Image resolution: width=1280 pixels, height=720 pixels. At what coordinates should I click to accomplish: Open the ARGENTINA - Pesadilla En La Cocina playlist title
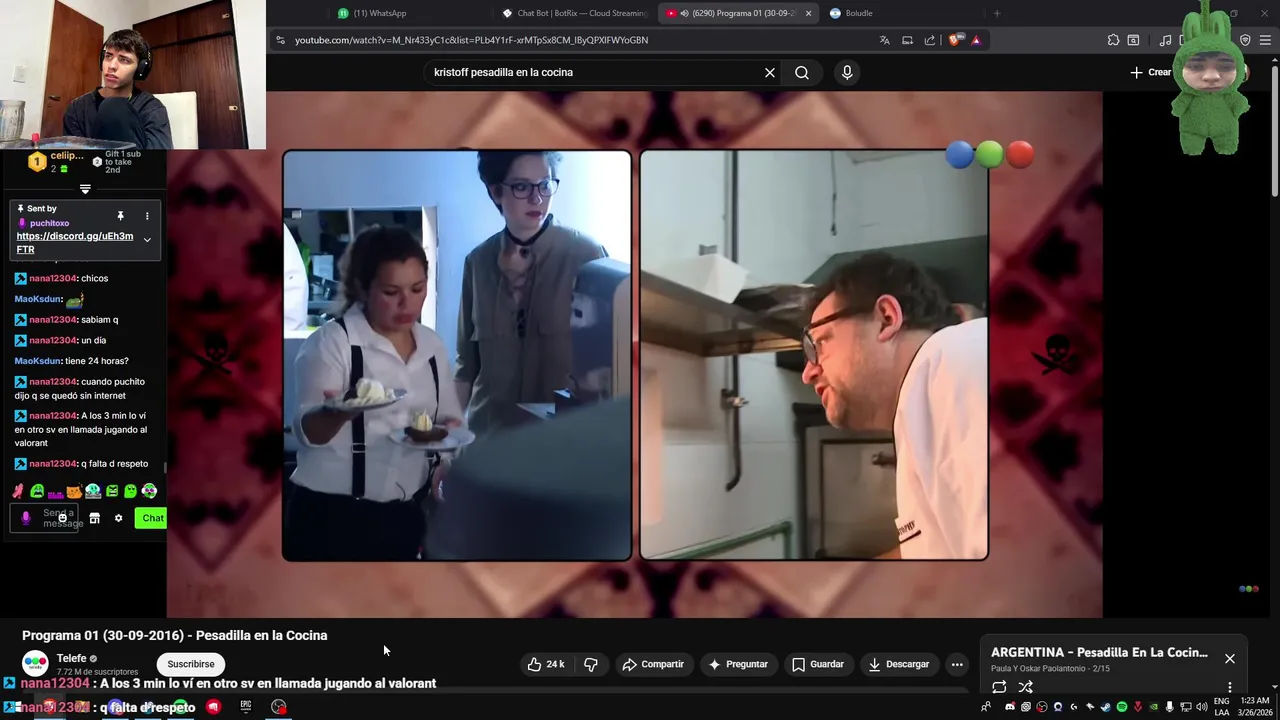(x=1099, y=652)
